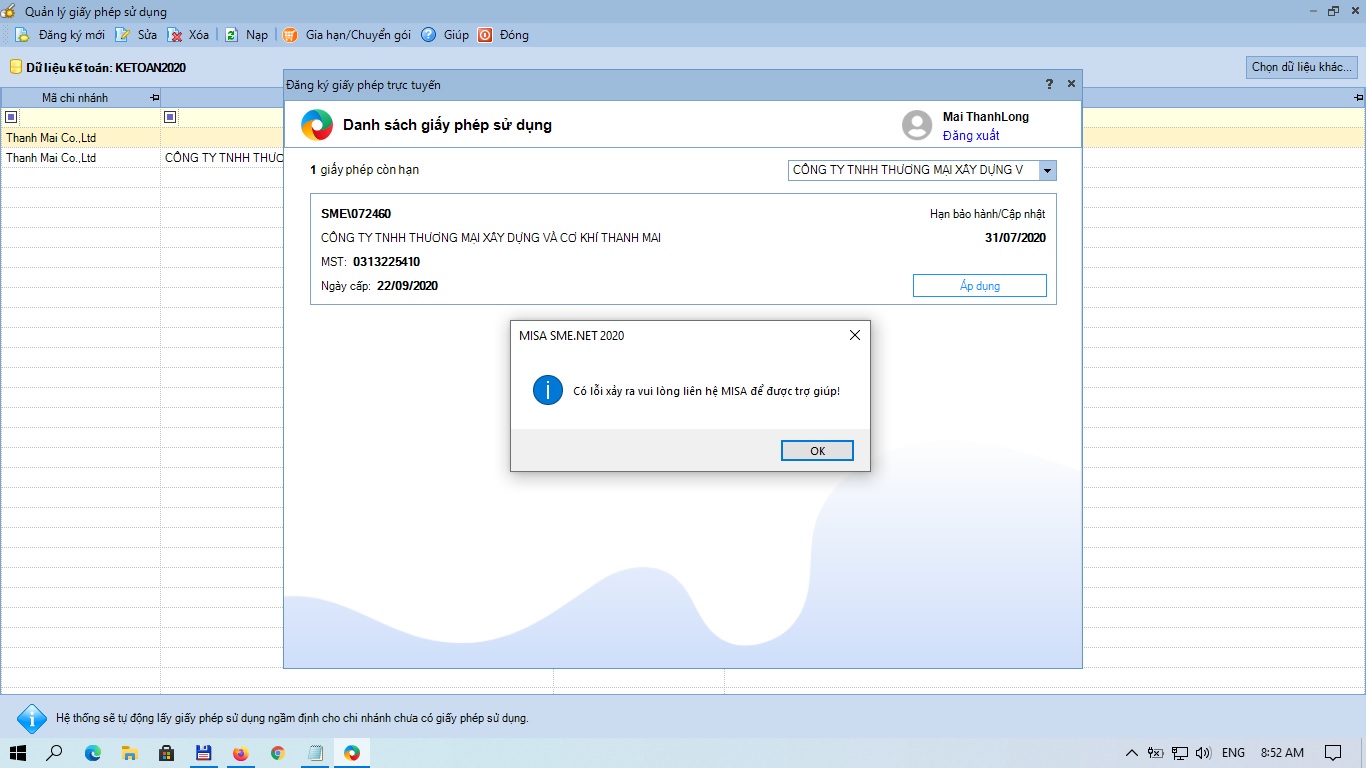Open File Explorer from the taskbar
The image size is (1366, 768).
[x=129, y=753]
